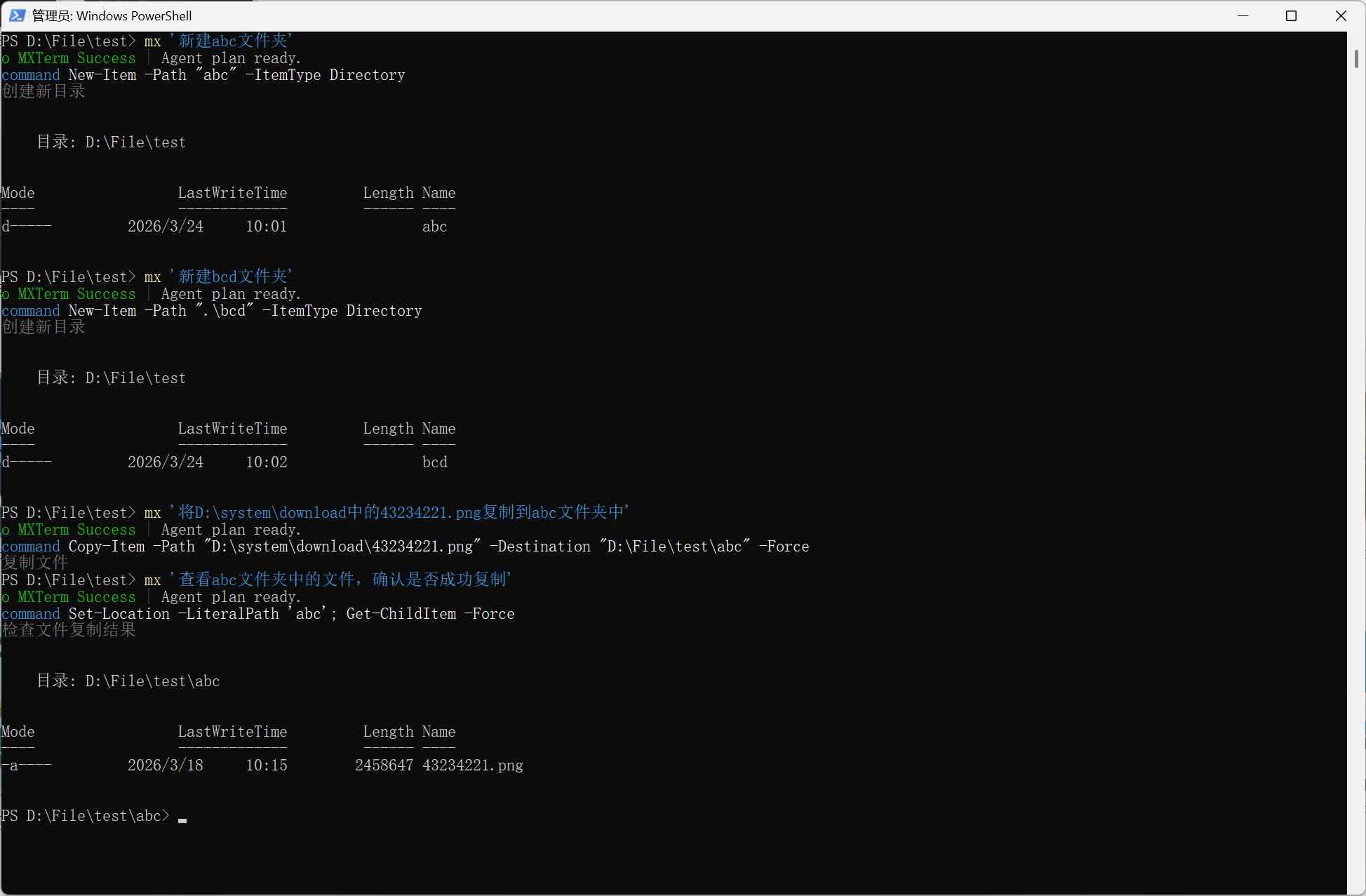Click the PowerShell icon in title bar

(17, 15)
